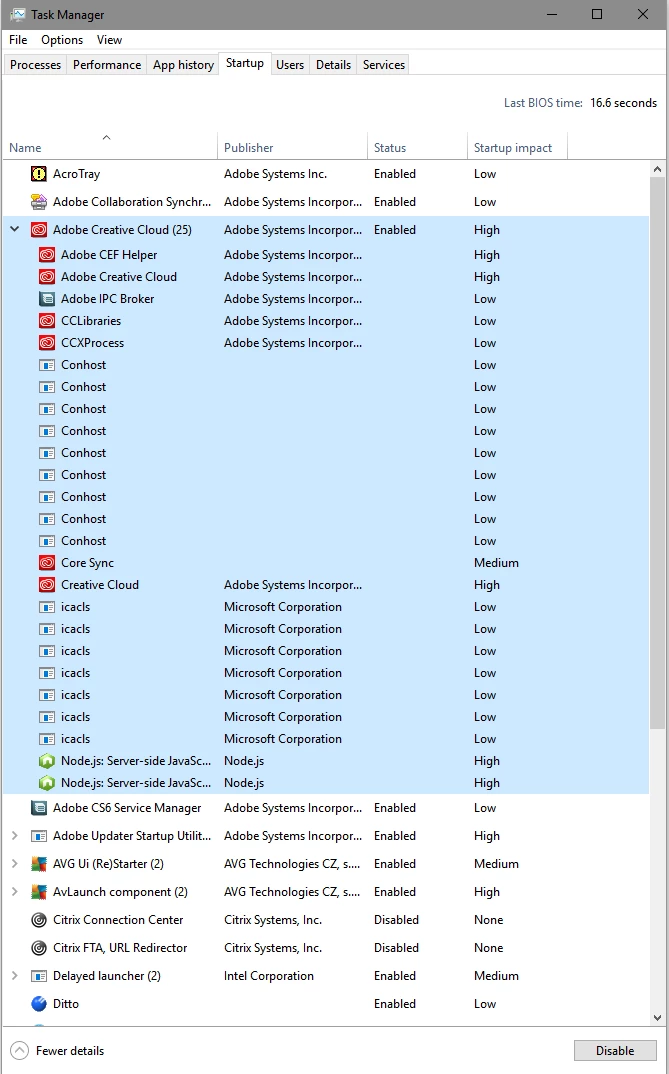
Task: Click the High impact of Adobe CEF Helper
Action: [x=487, y=255]
